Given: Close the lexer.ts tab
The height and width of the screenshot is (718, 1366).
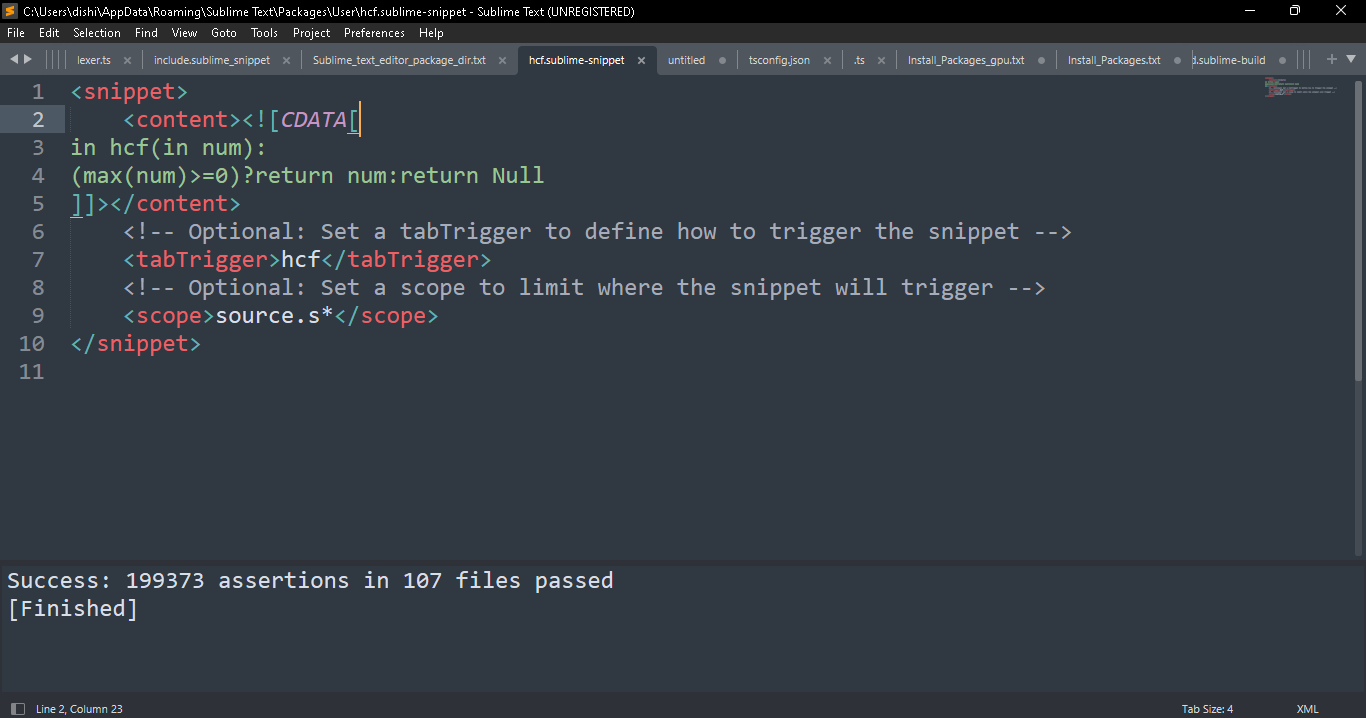Looking at the screenshot, I should (x=127, y=60).
